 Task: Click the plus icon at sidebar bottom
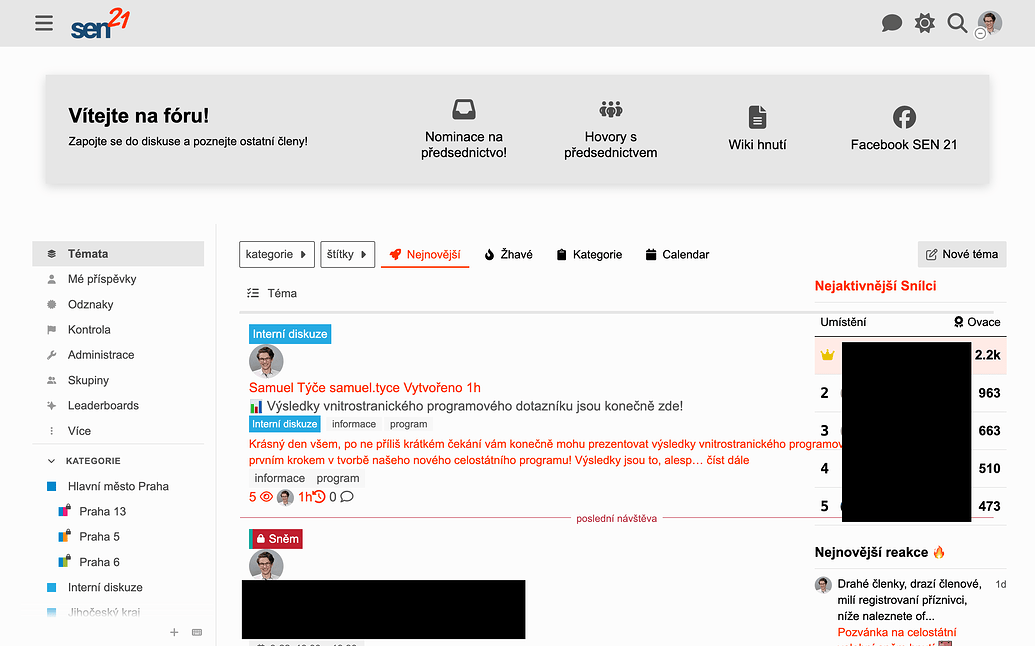(174, 632)
